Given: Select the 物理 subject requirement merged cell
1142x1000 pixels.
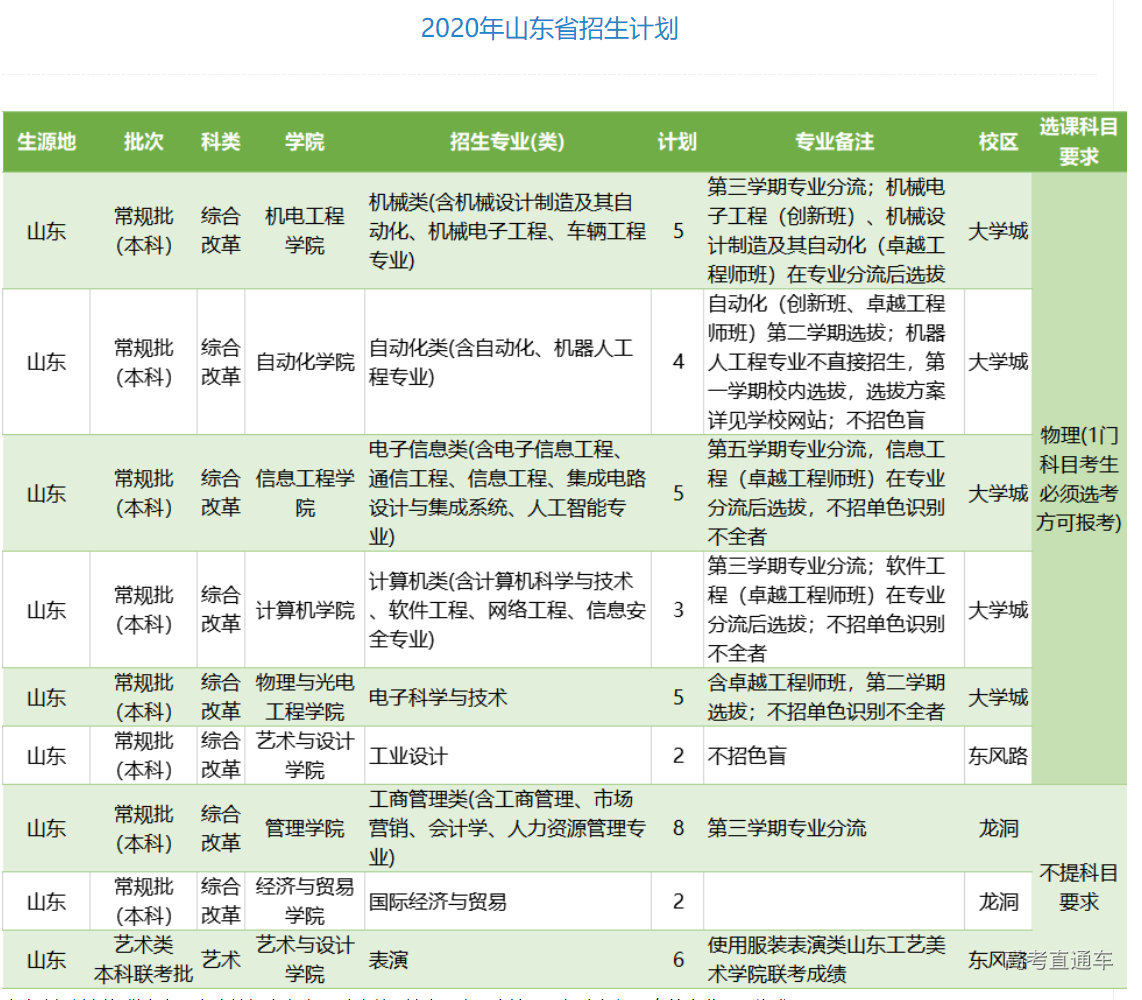Looking at the screenshot, I should 1078,478.
